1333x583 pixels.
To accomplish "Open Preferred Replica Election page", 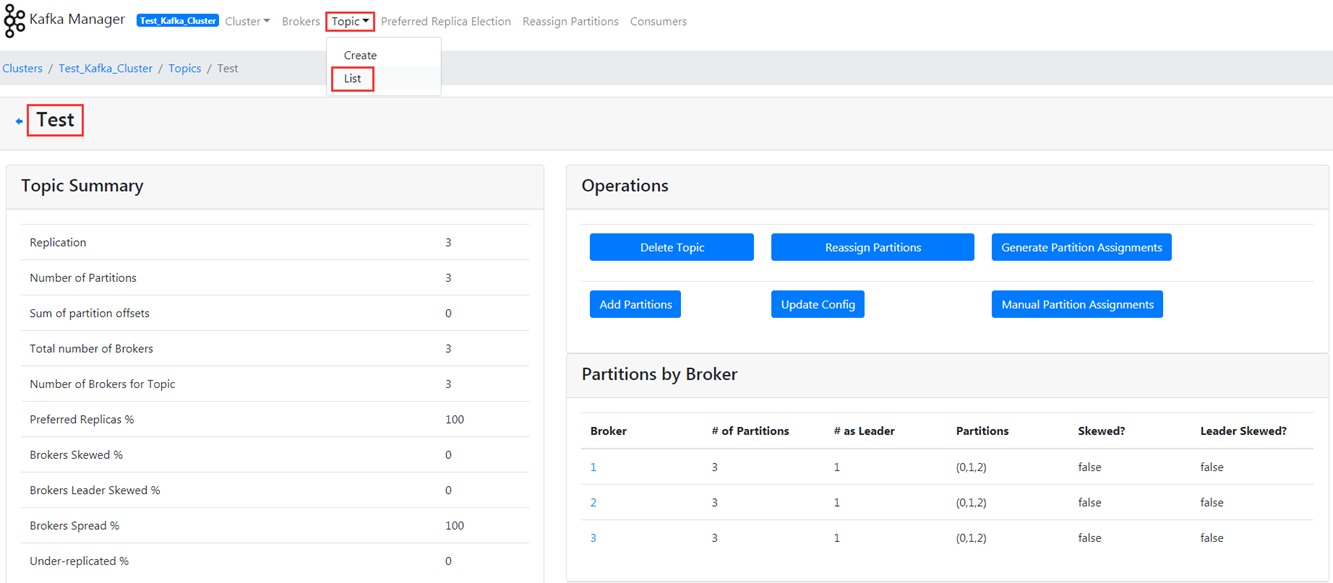I will pos(446,21).
